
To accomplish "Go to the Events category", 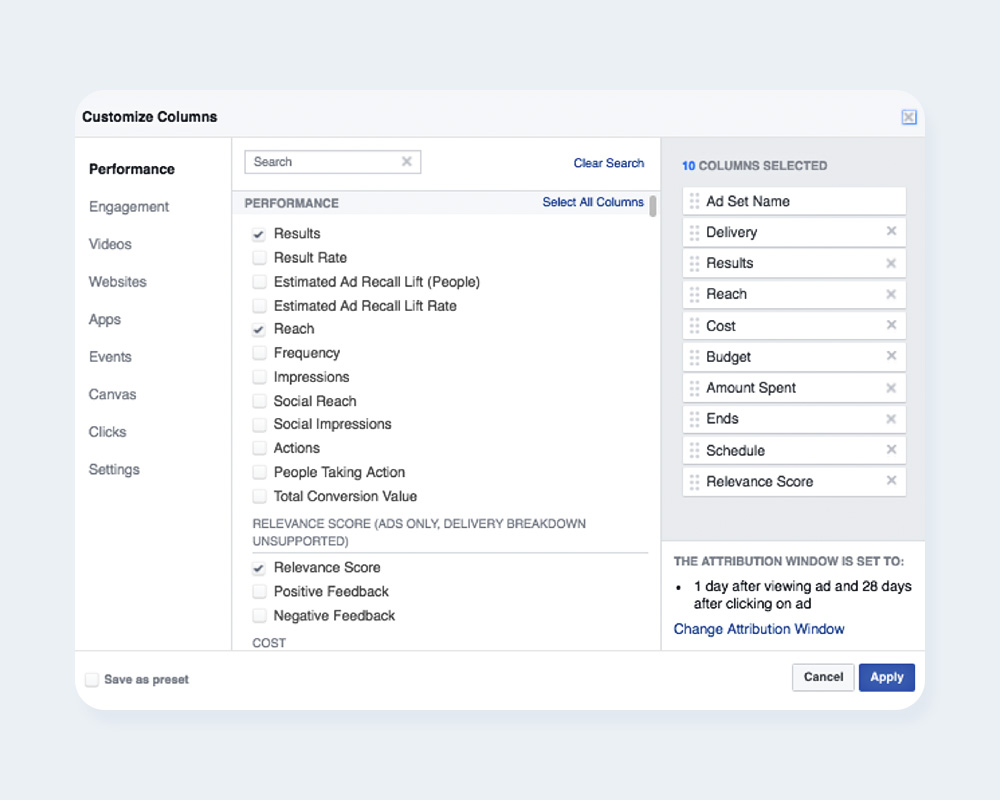I will (x=110, y=357).
